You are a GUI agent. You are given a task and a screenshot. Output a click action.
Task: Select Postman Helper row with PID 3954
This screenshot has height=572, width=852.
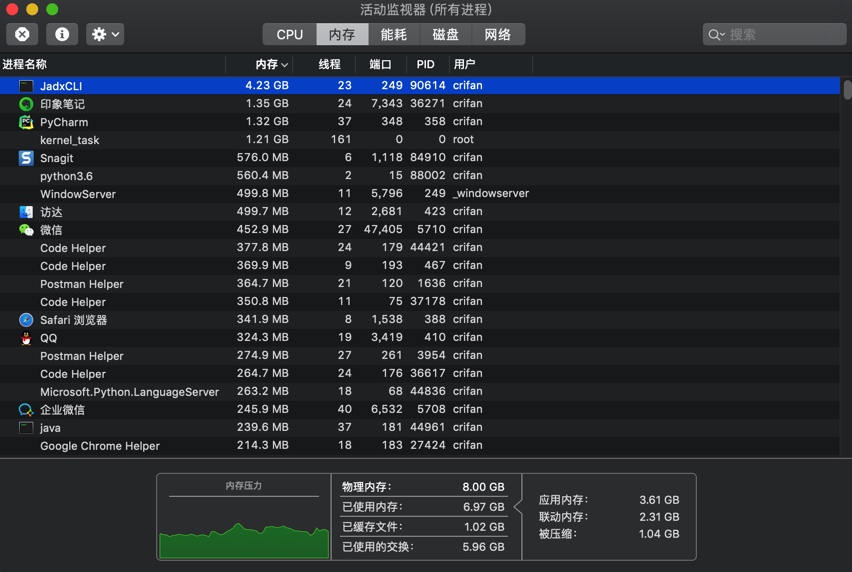click(x=419, y=355)
